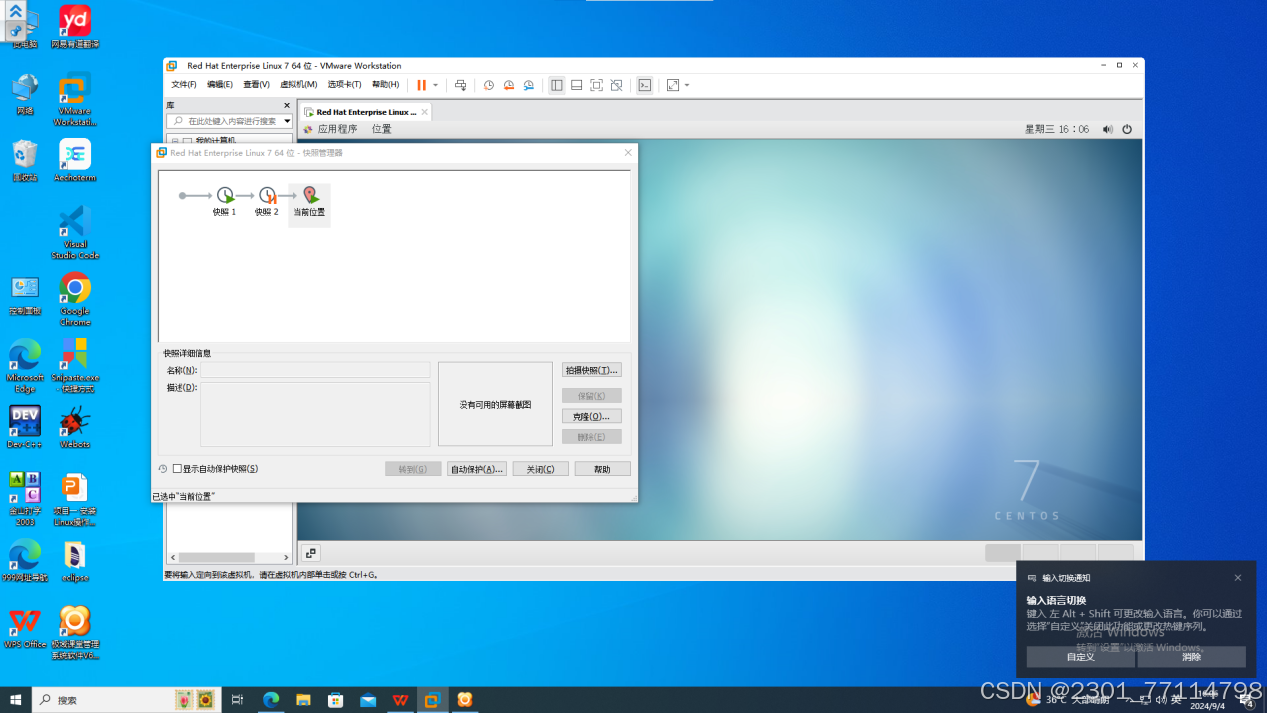The height and width of the screenshot is (713, 1267).
Task: Select the 快照 2 snapshot node
Action: coord(267,201)
